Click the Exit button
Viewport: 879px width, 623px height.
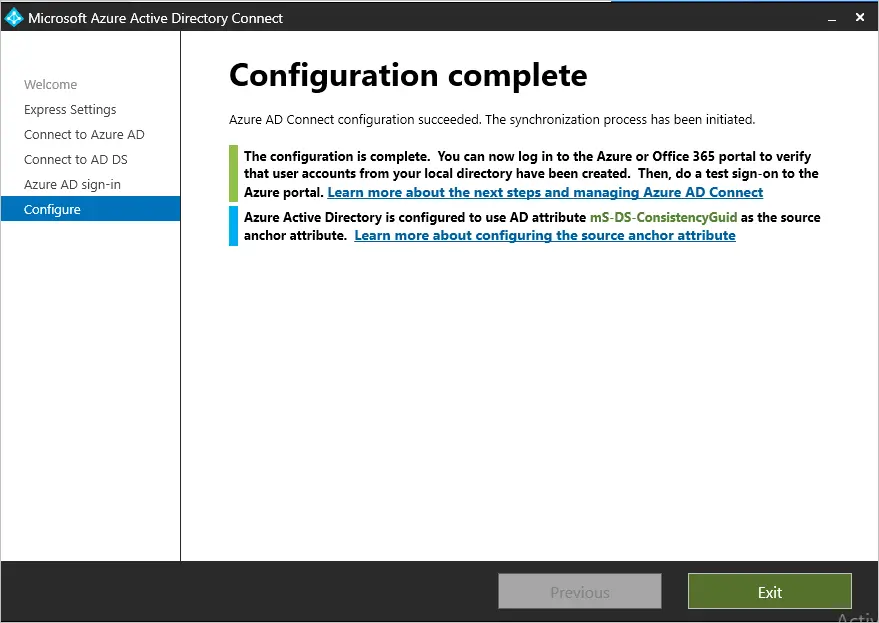click(770, 591)
